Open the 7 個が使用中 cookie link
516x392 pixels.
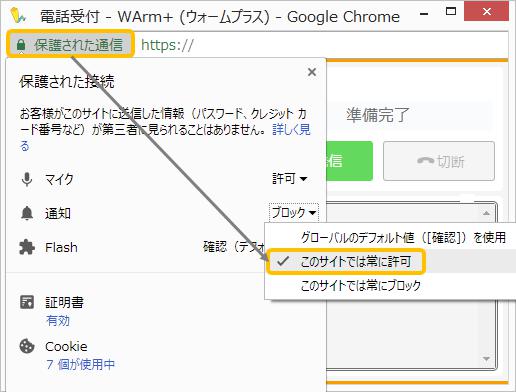[x=80, y=364]
